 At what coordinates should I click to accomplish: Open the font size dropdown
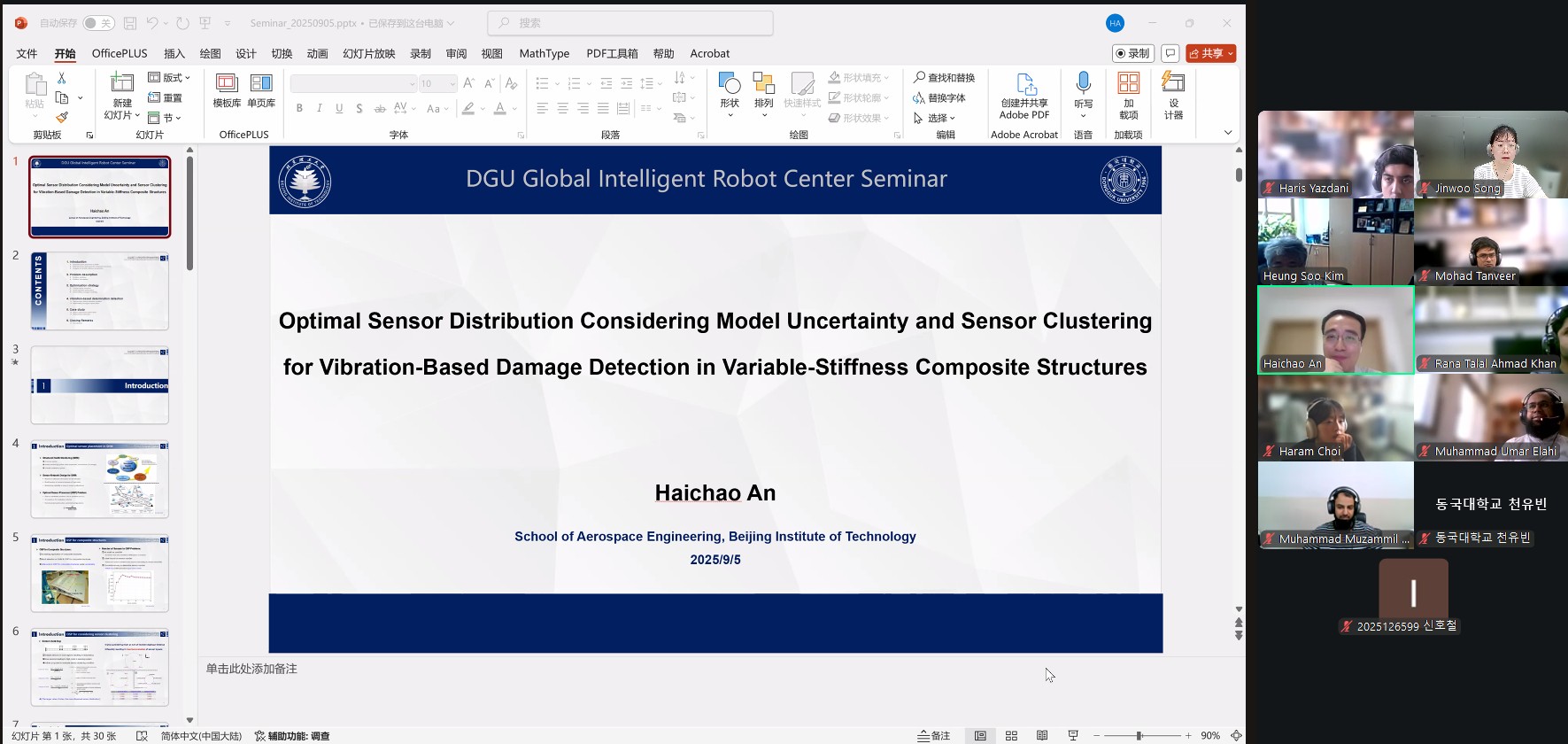[452, 84]
